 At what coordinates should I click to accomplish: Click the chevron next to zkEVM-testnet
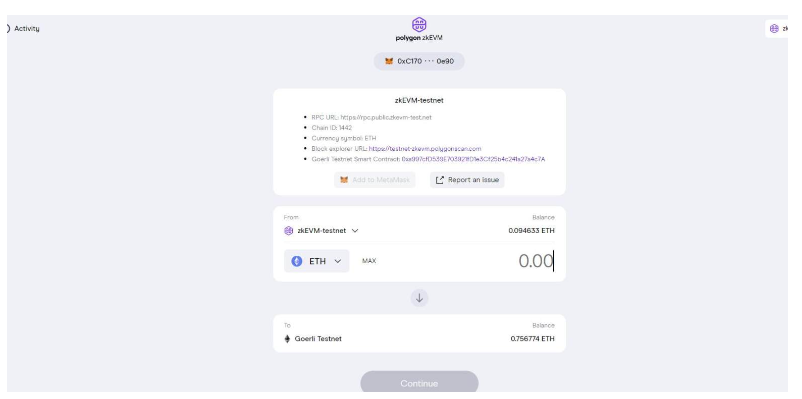click(355, 231)
